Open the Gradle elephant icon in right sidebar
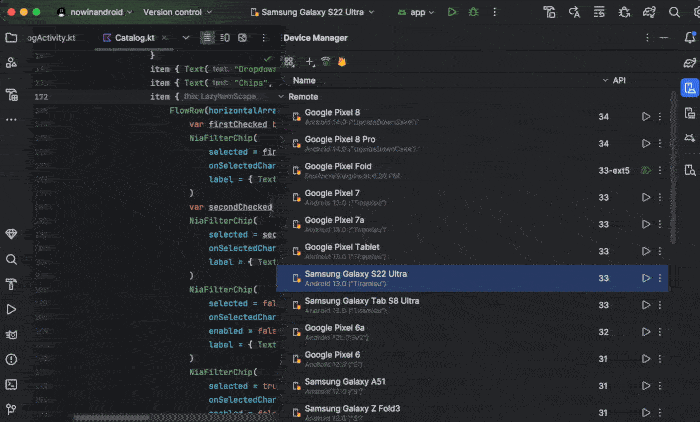 (x=690, y=63)
